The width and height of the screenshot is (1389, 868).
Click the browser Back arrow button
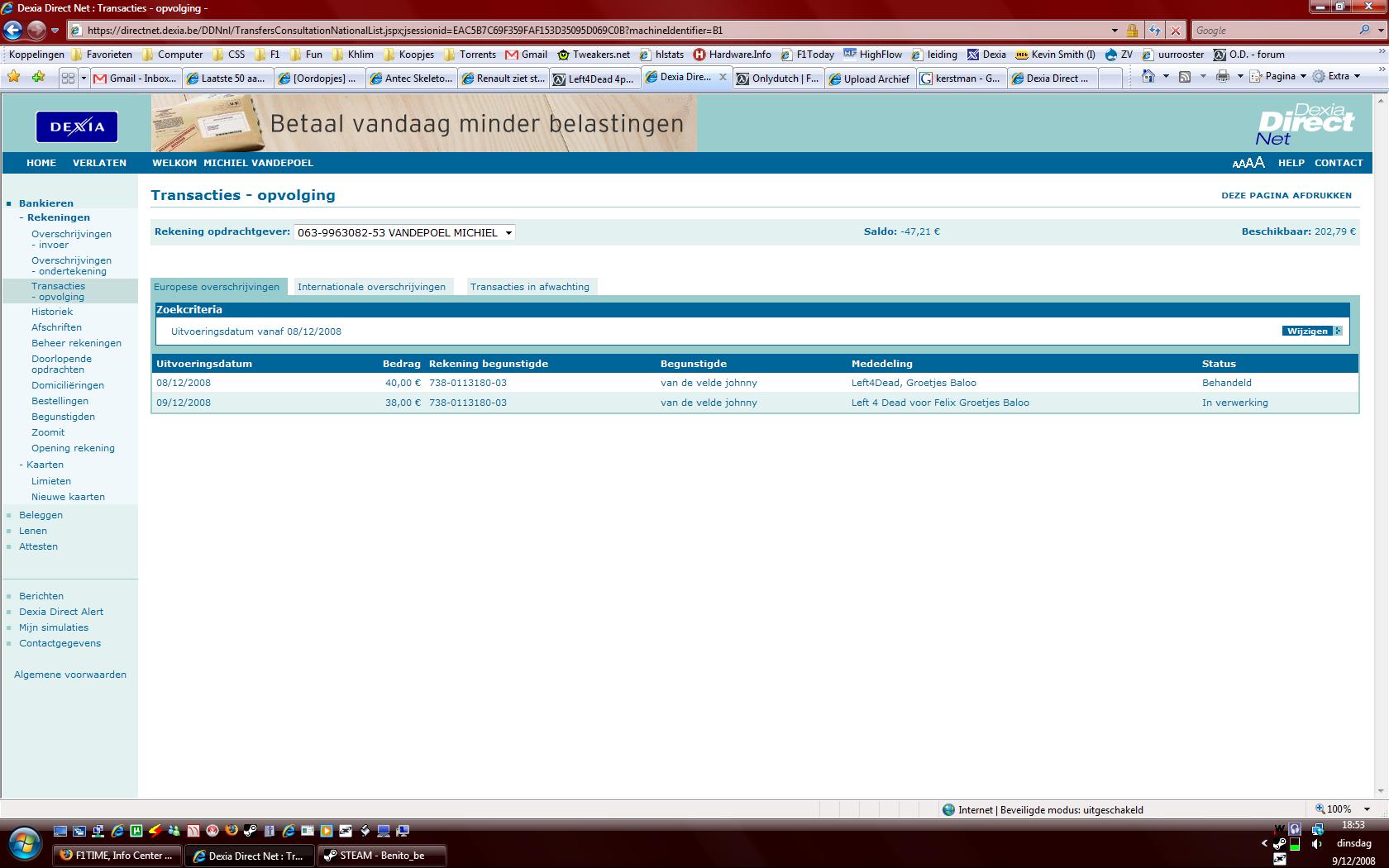coord(12,31)
